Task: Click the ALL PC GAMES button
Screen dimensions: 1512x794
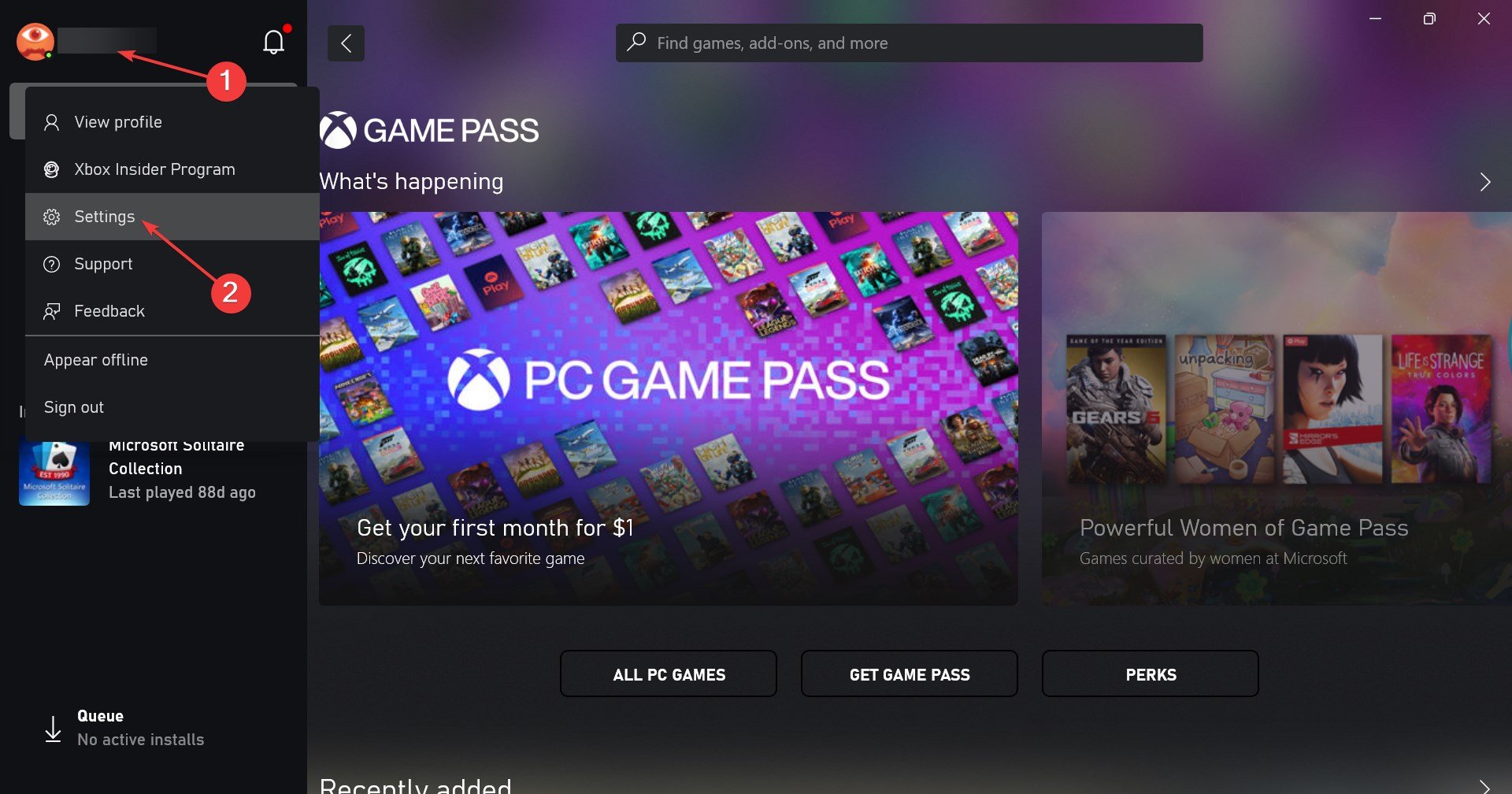Action: (x=669, y=673)
